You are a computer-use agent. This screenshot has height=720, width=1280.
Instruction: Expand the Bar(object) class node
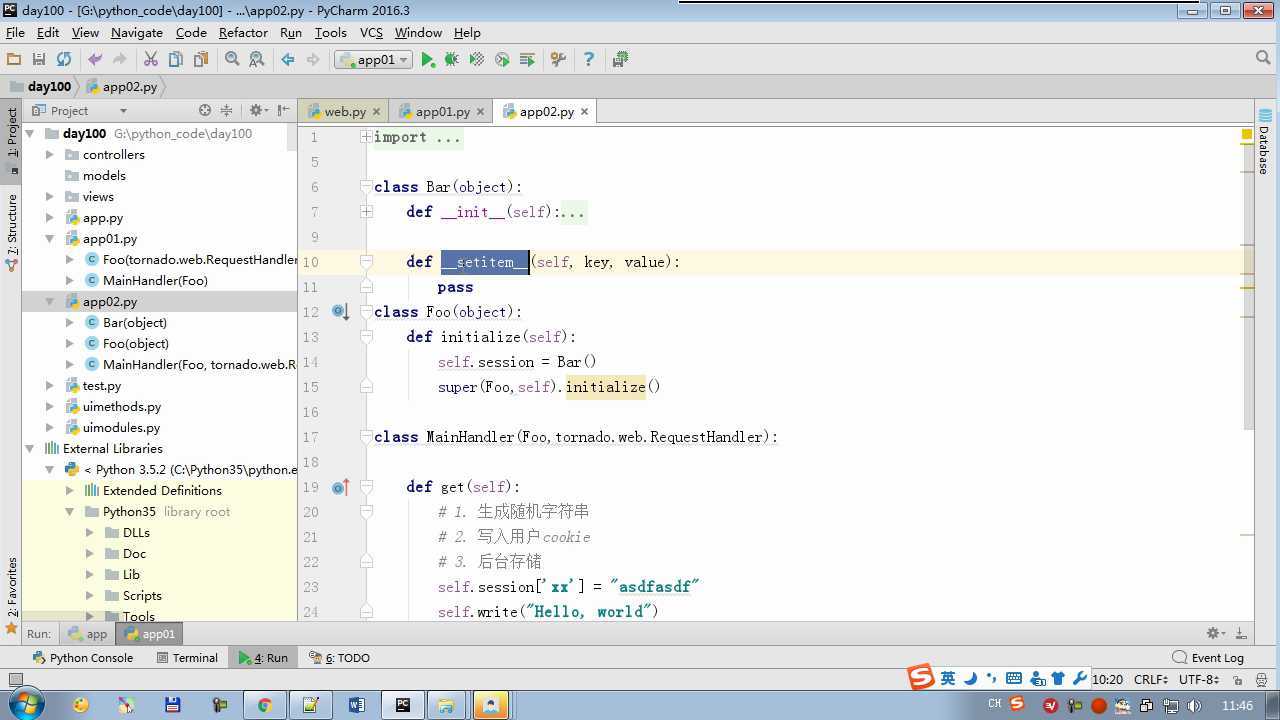click(x=70, y=323)
